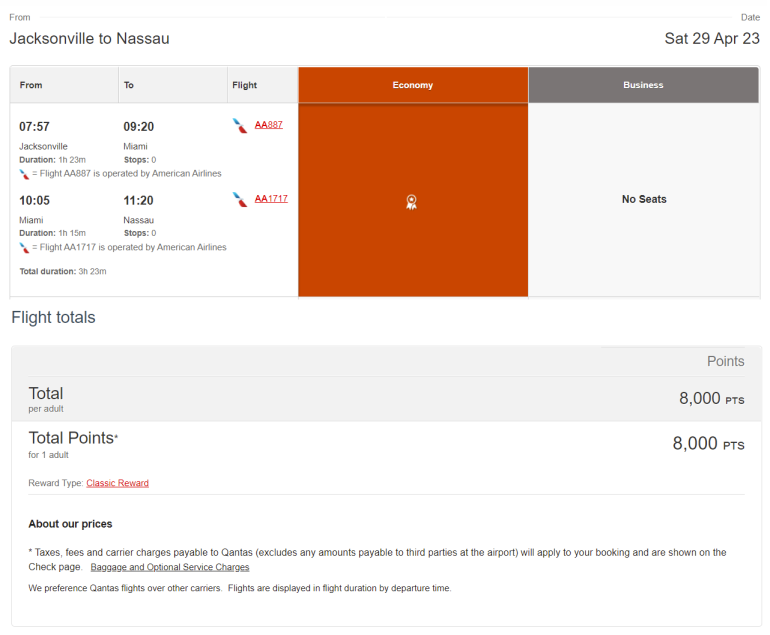Open Baggage and Optional Service Charges link

[x=170, y=567]
